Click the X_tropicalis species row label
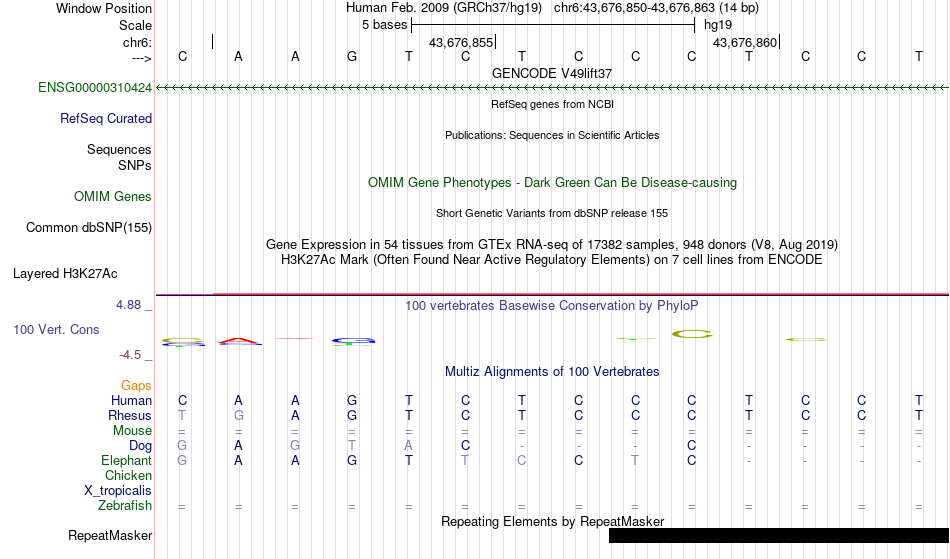The width and height of the screenshot is (950, 559). pyautogui.click(x=118, y=491)
